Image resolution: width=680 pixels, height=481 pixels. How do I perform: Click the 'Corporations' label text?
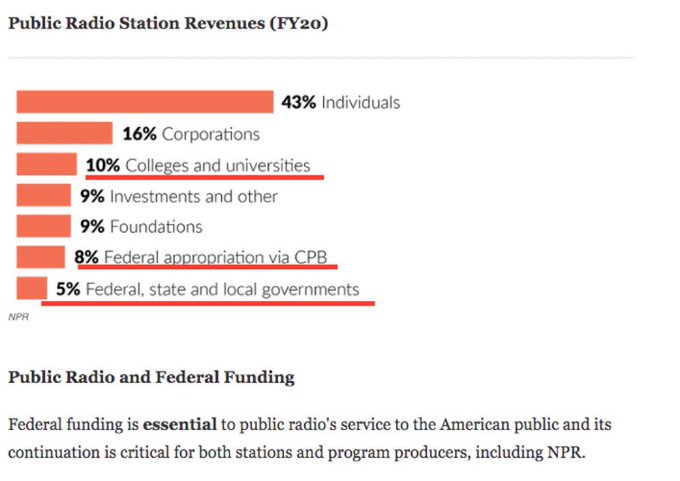point(211,134)
